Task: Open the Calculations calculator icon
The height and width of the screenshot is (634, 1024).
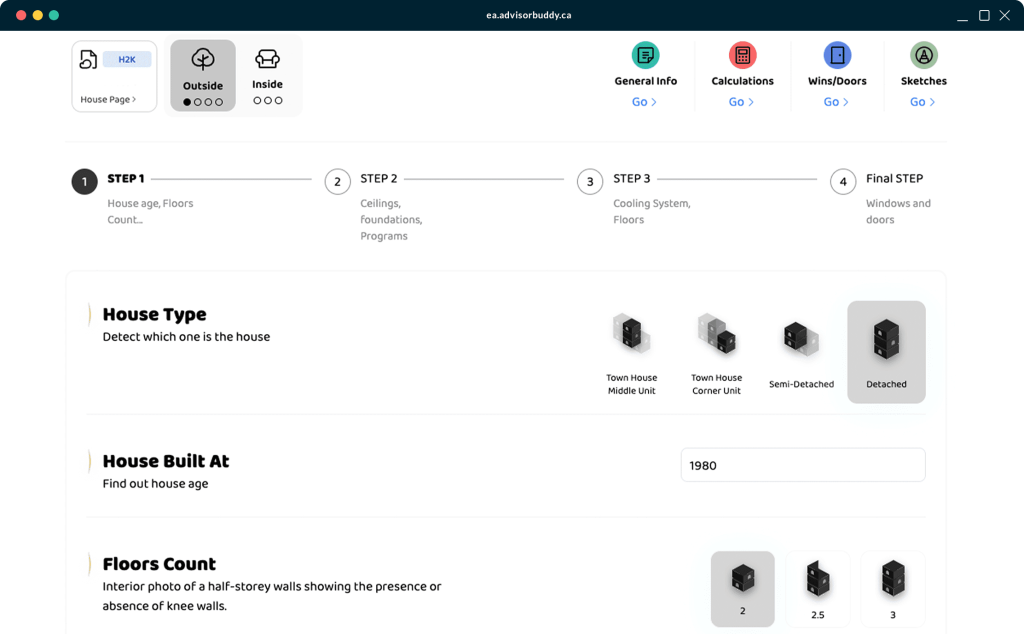Action: click(742, 55)
